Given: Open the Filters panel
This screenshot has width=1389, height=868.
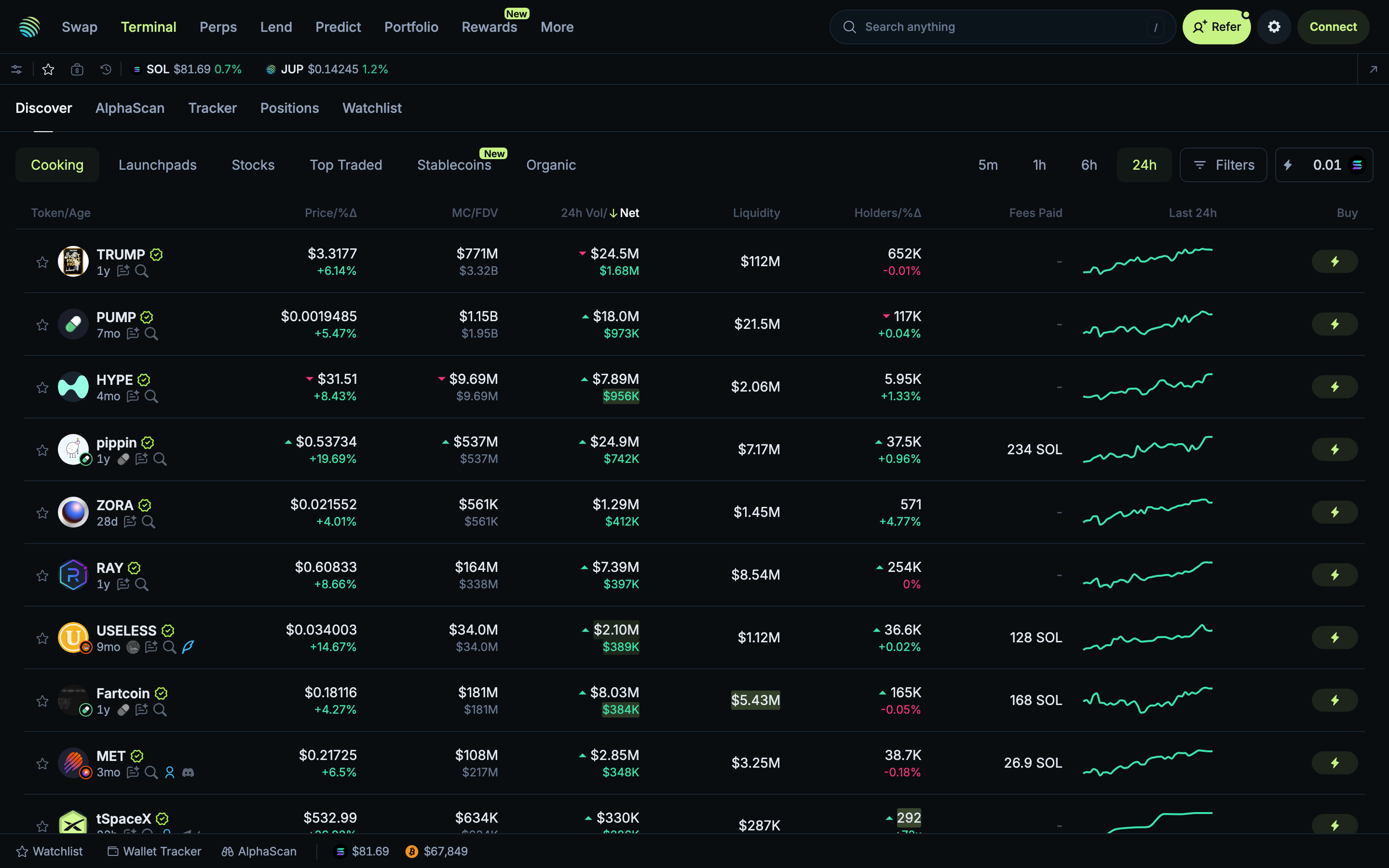Looking at the screenshot, I should point(1223,165).
